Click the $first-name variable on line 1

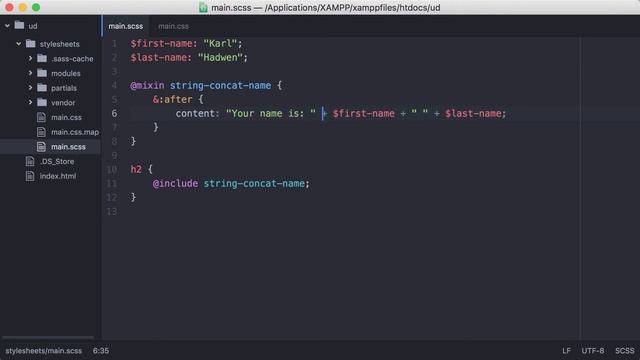[161, 43]
